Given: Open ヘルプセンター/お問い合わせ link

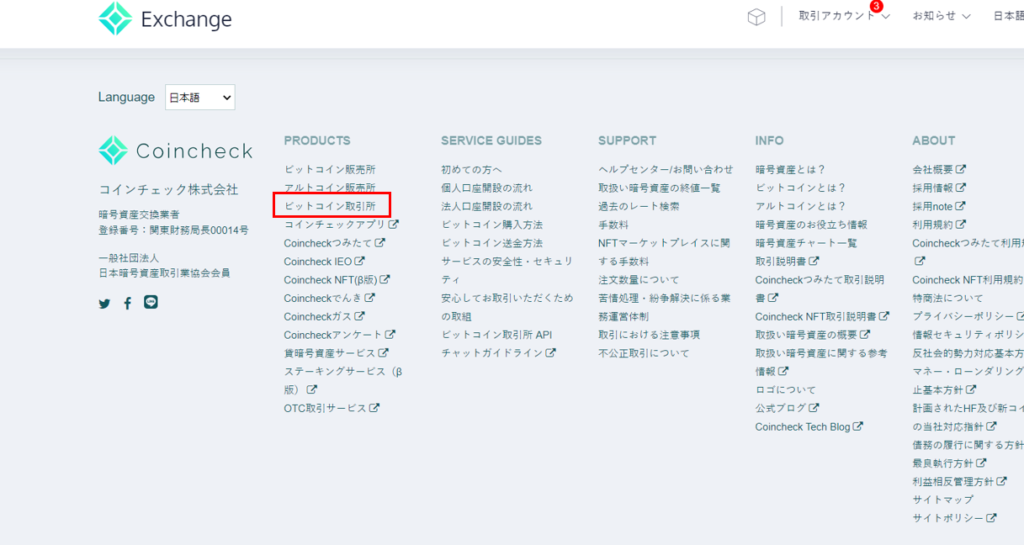Looking at the screenshot, I should click(x=665, y=169).
